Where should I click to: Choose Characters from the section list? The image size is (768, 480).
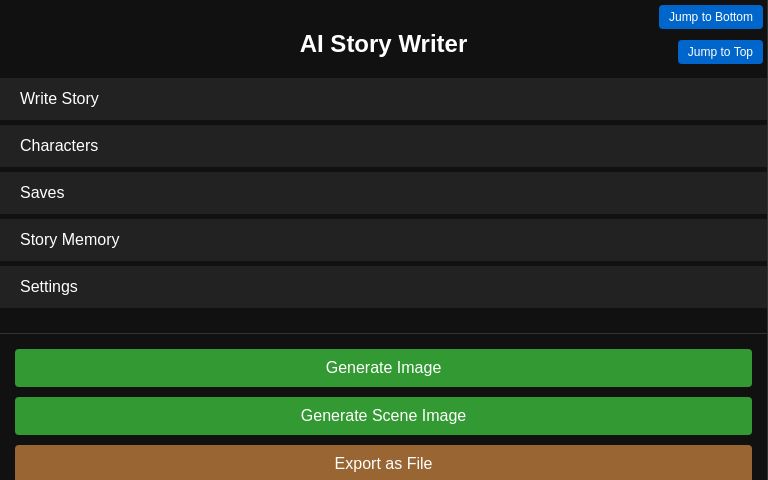point(383,146)
